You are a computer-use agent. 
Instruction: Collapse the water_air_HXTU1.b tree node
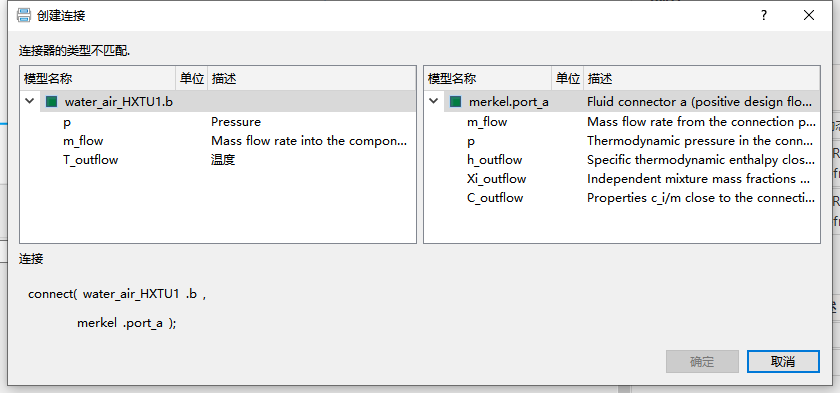tap(30, 101)
